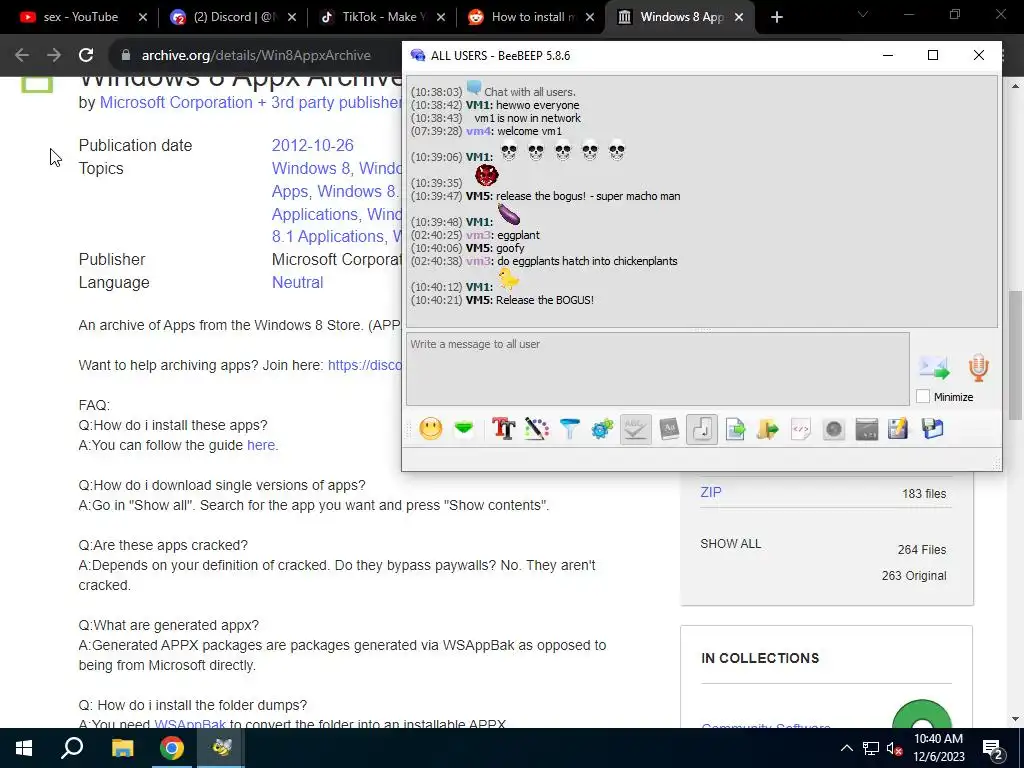
Task: Click the muted volume tray icon
Action: (894, 748)
